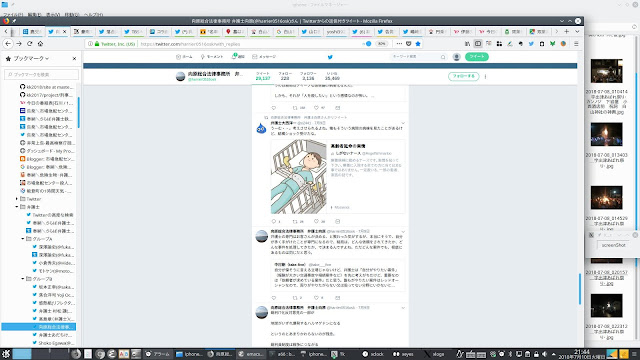Close the active Twitter tab
Viewport: 640px width, 360px height.
pos(64,31)
